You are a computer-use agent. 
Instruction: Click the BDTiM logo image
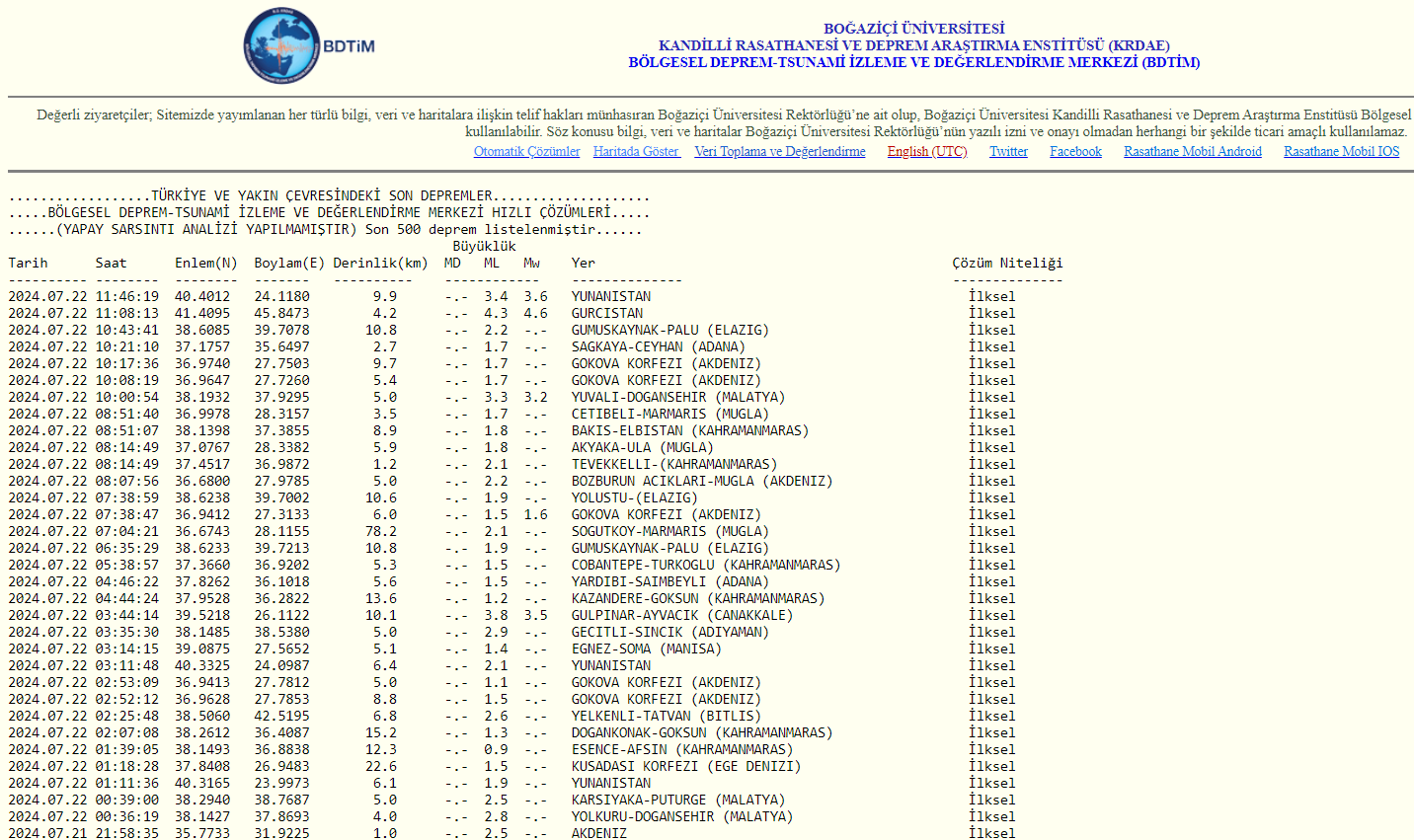pyautogui.click(x=309, y=45)
